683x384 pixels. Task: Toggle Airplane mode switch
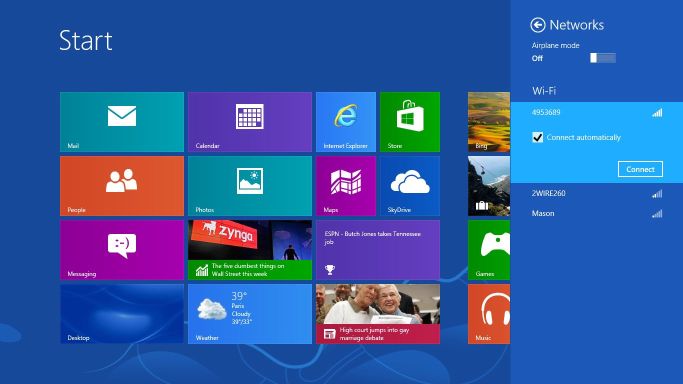pos(603,58)
